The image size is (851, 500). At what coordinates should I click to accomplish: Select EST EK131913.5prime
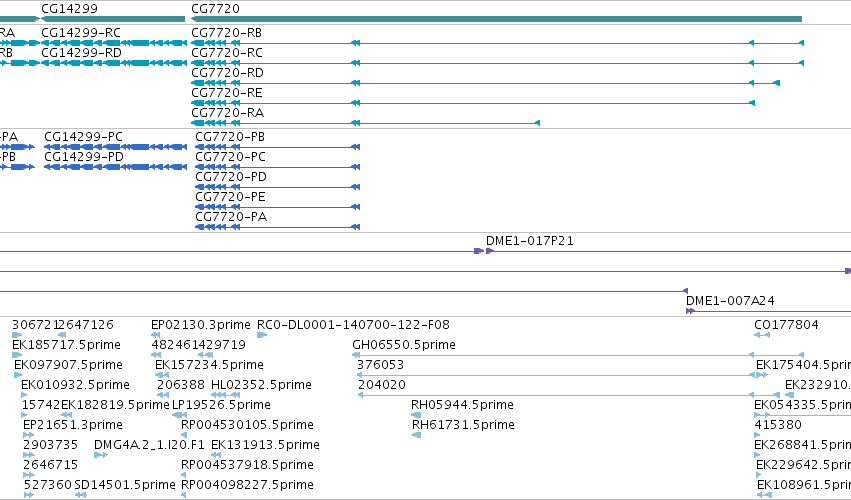pyautogui.click(x=265, y=446)
